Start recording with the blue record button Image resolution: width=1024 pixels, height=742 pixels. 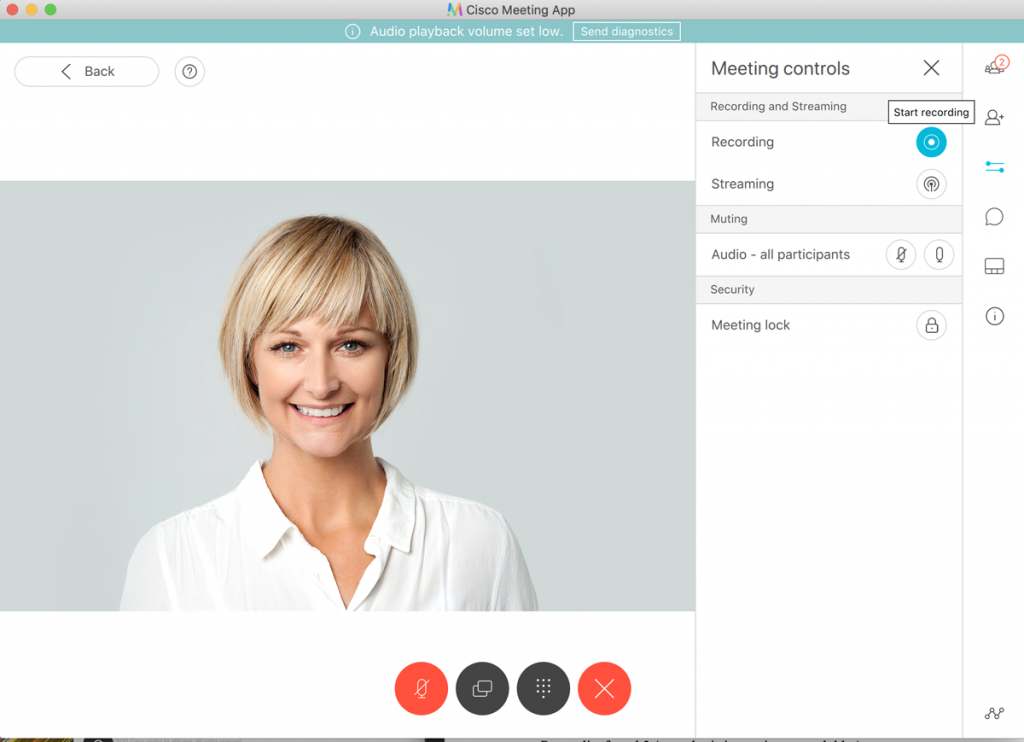pyautogui.click(x=931, y=142)
